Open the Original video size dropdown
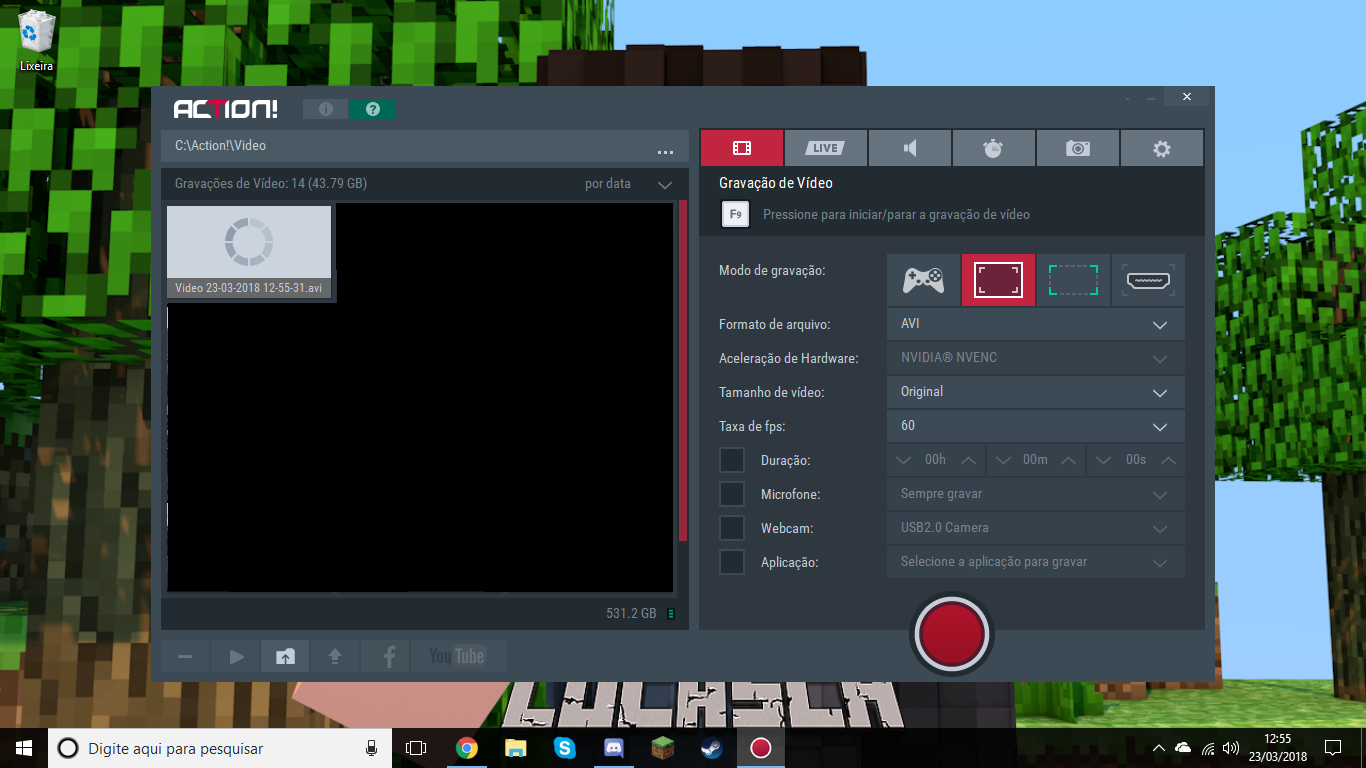This screenshot has width=1366, height=768. 1036,392
